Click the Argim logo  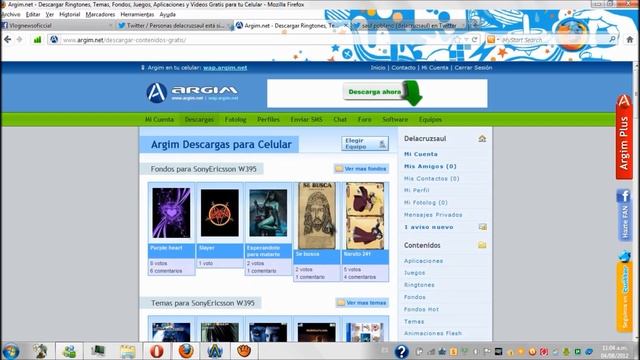tap(192, 93)
